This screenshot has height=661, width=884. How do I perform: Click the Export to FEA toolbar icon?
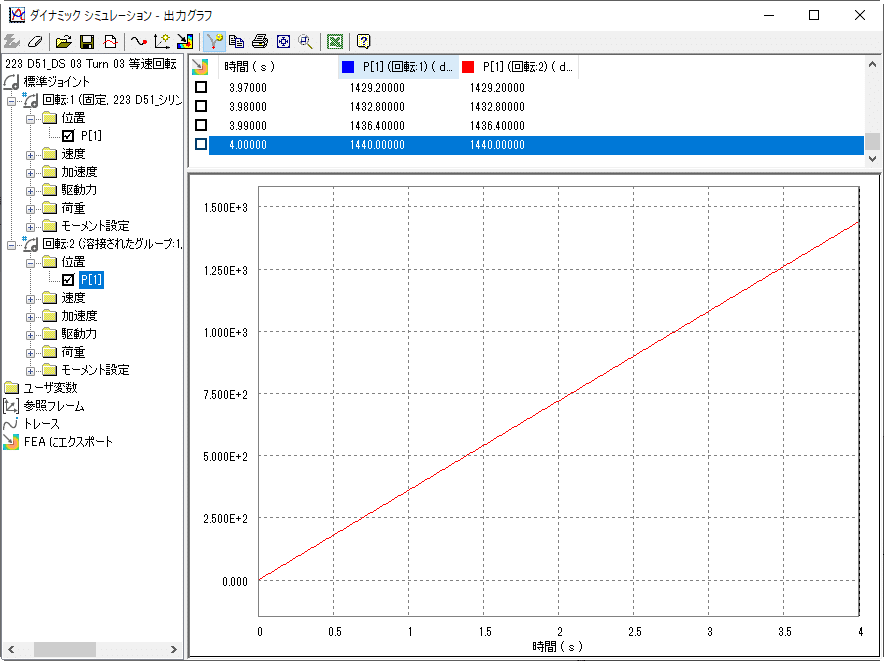pyautogui.click(x=185, y=42)
